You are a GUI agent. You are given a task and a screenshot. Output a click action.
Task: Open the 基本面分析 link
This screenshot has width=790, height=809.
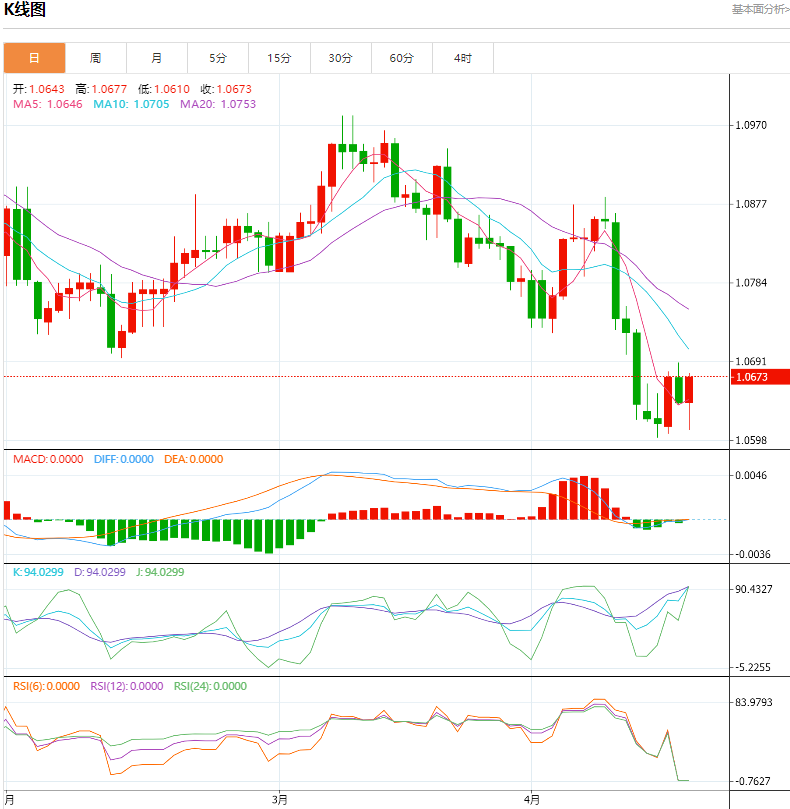click(x=760, y=10)
